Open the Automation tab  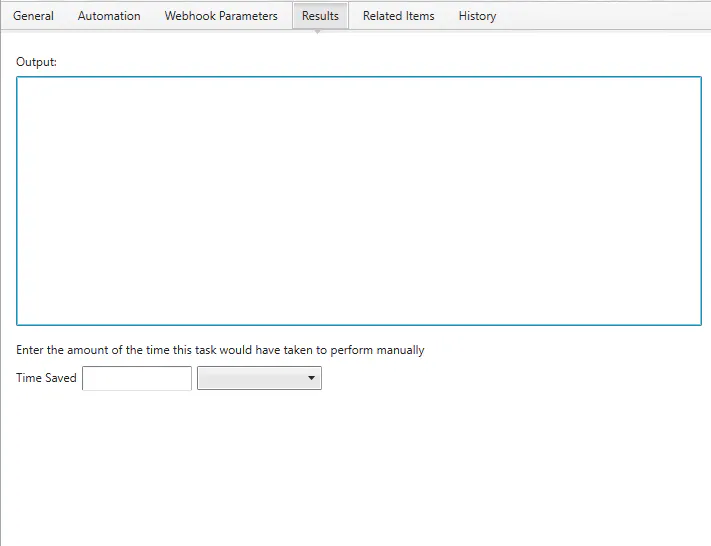[109, 16]
